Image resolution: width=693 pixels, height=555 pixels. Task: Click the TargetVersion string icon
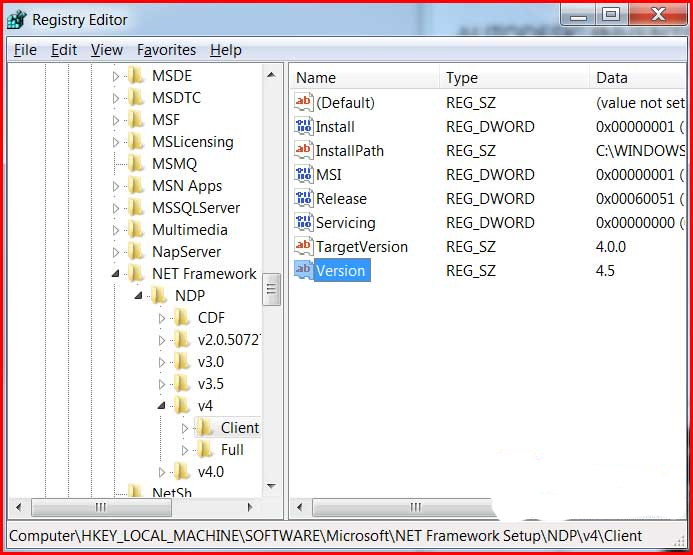[304, 246]
